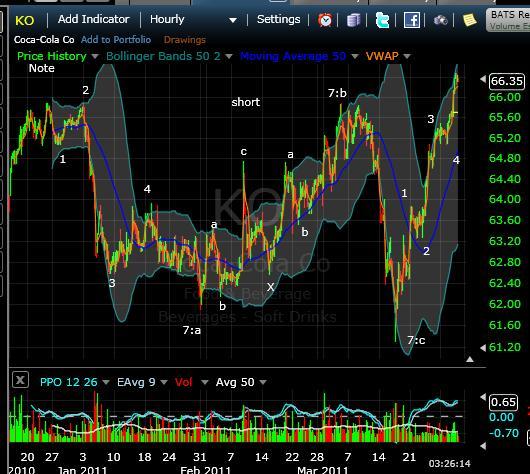The height and width of the screenshot is (474, 530).
Task: Click the small up-arrow below the chart
Action: (x=470, y=359)
